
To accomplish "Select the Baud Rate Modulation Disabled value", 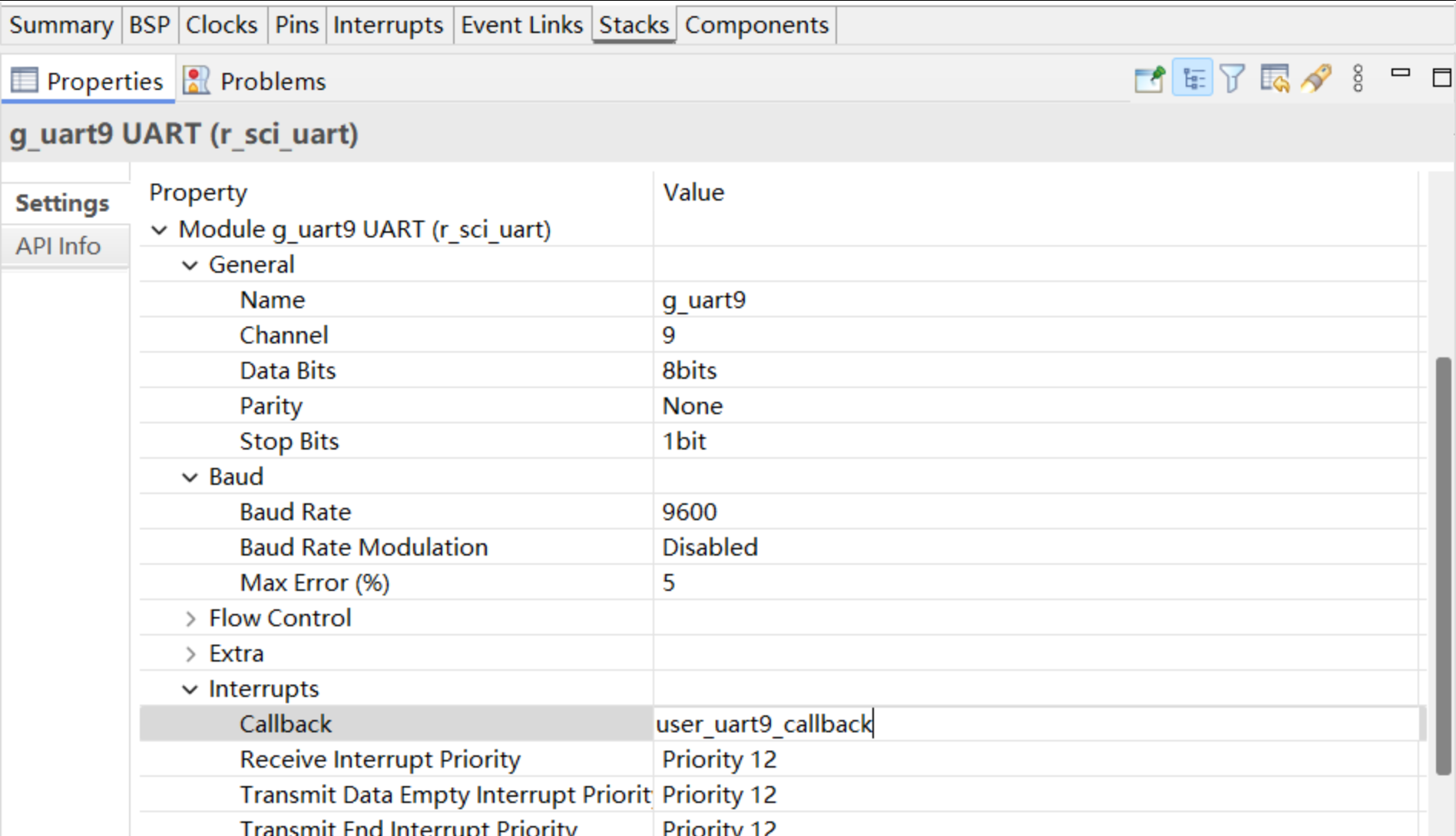I will point(710,547).
